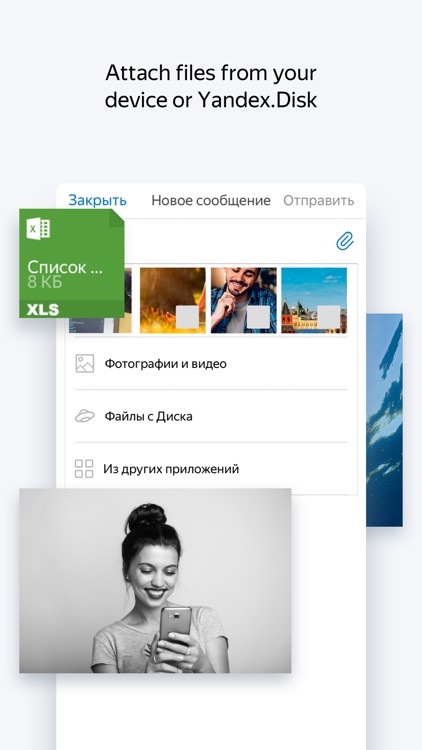Image resolution: width=422 pixels, height=750 pixels.
Task: Click the XLS label on the file card
Action: point(43,309)
